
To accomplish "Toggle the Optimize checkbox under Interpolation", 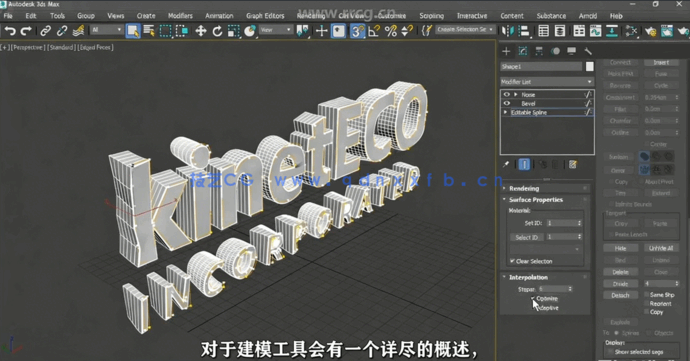I will point(533,298).
